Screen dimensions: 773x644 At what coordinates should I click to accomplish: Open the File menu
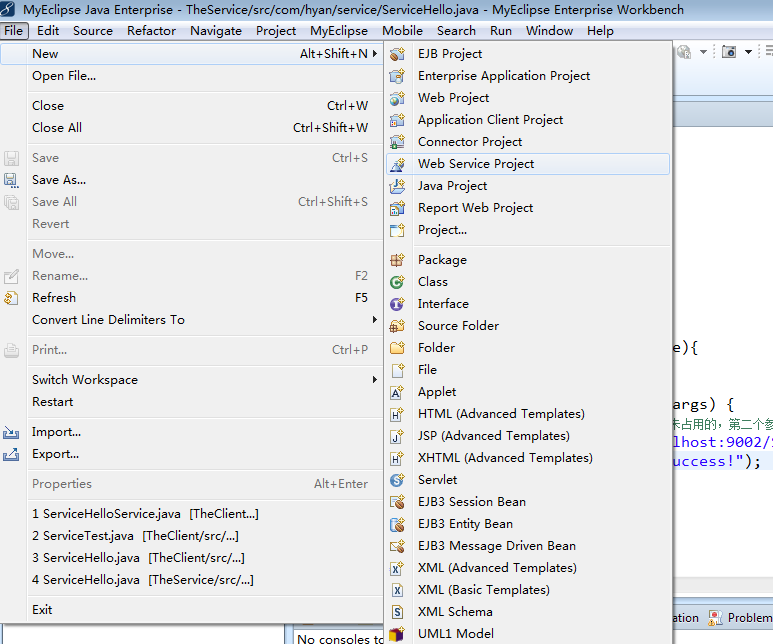13,31
